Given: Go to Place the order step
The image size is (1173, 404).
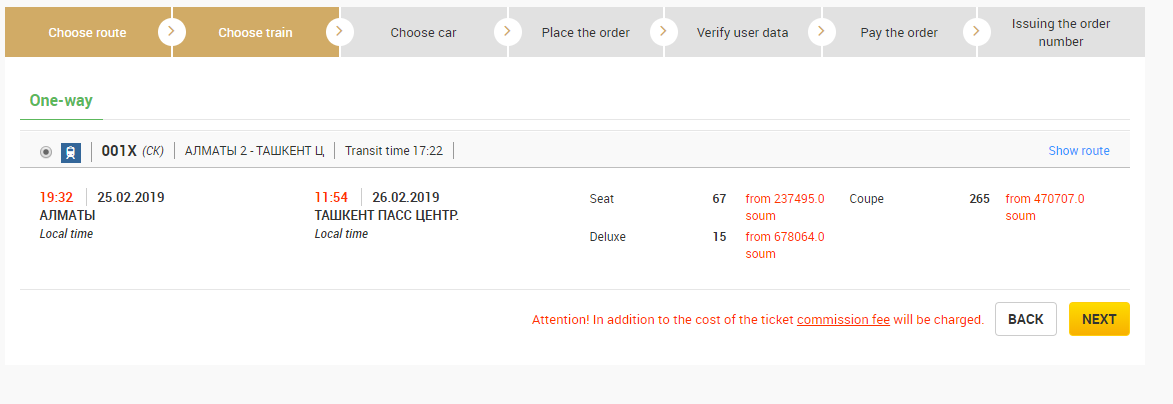Looking at the screenshot, I should 586,33.
